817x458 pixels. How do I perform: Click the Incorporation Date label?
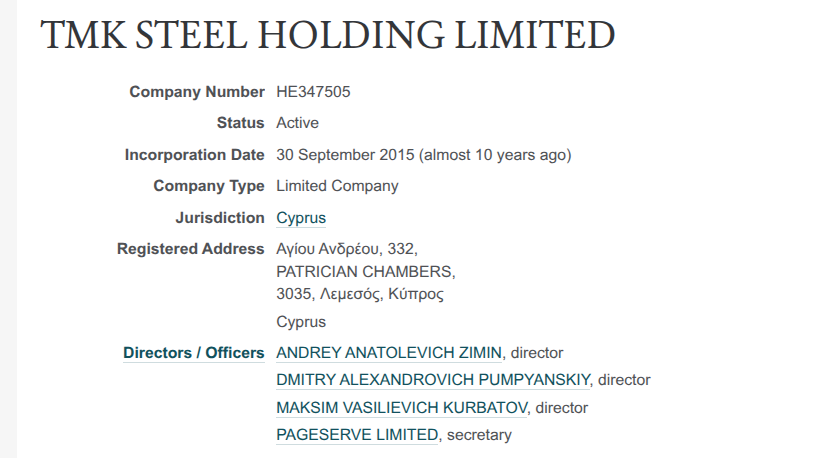[194, 155]
